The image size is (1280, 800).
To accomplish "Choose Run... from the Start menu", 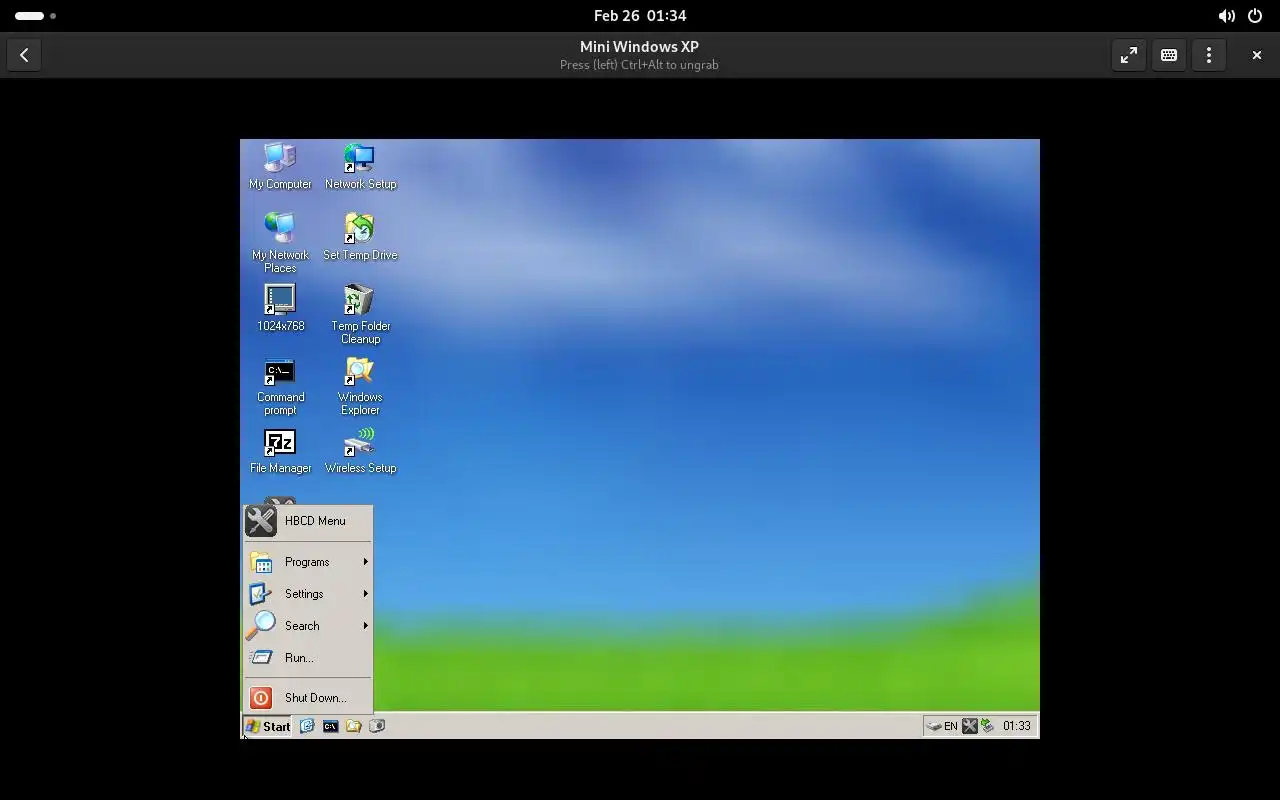I will pos(308,658).
